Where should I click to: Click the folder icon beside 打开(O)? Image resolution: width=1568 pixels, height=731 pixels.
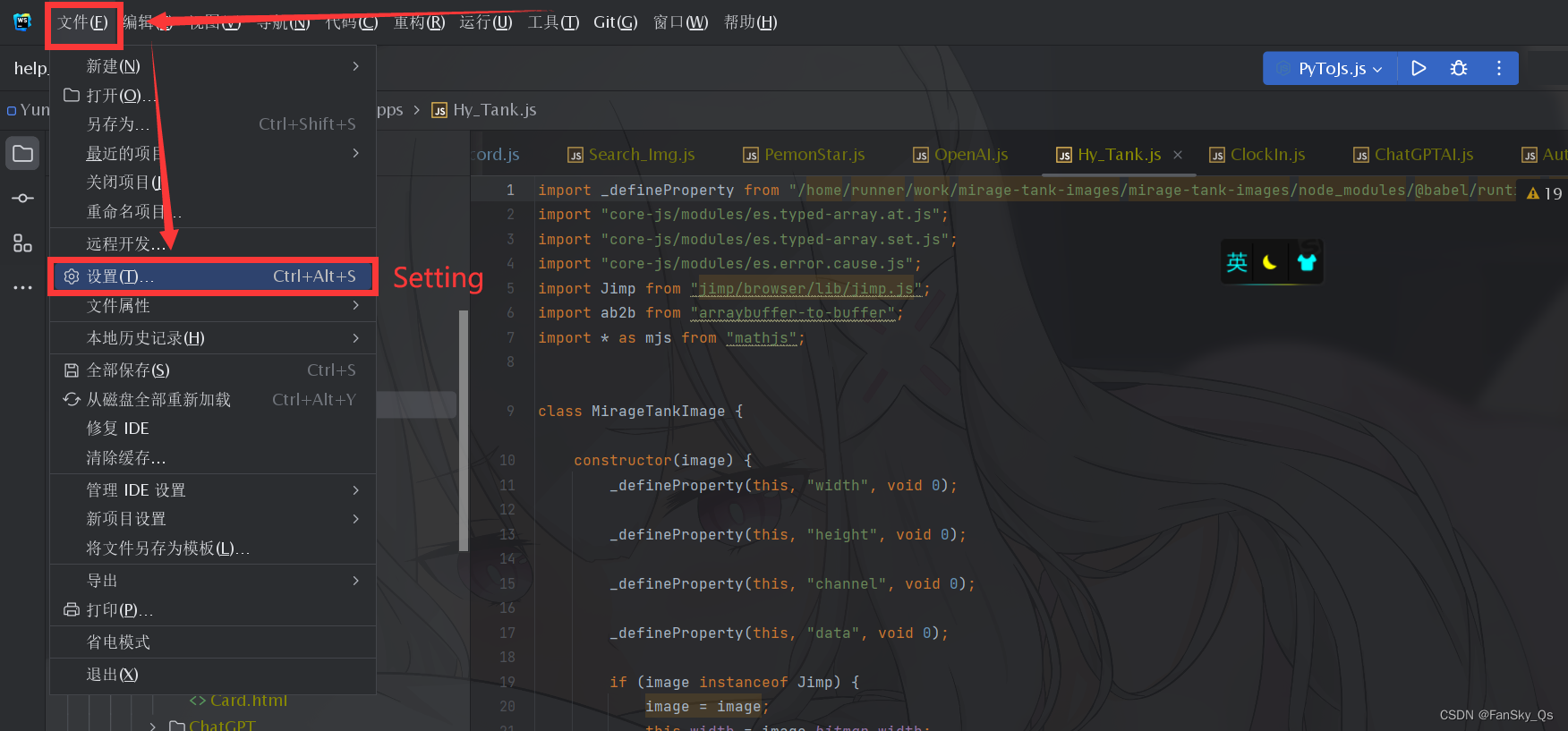[72, 95]
